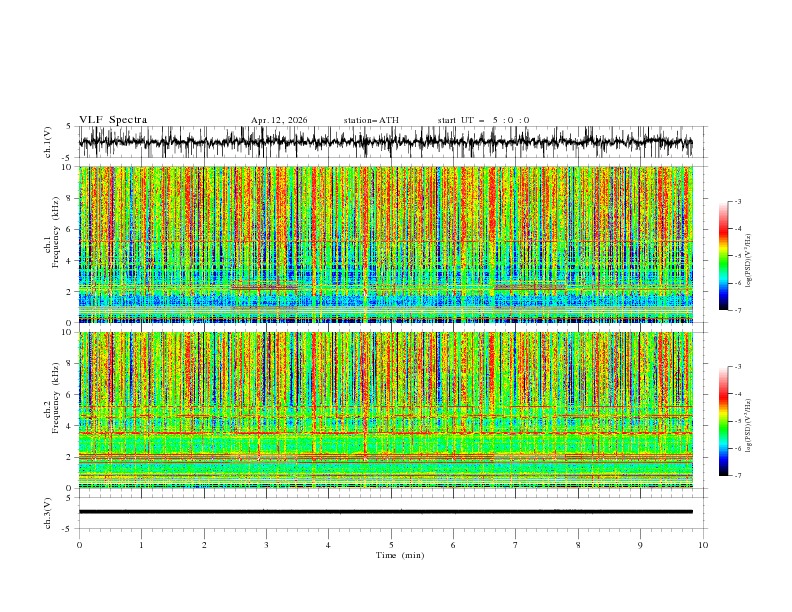This screenshot has height=612, width=792.
Task: Click time axis tick label '4'
Action: click(x=328, y=545)
